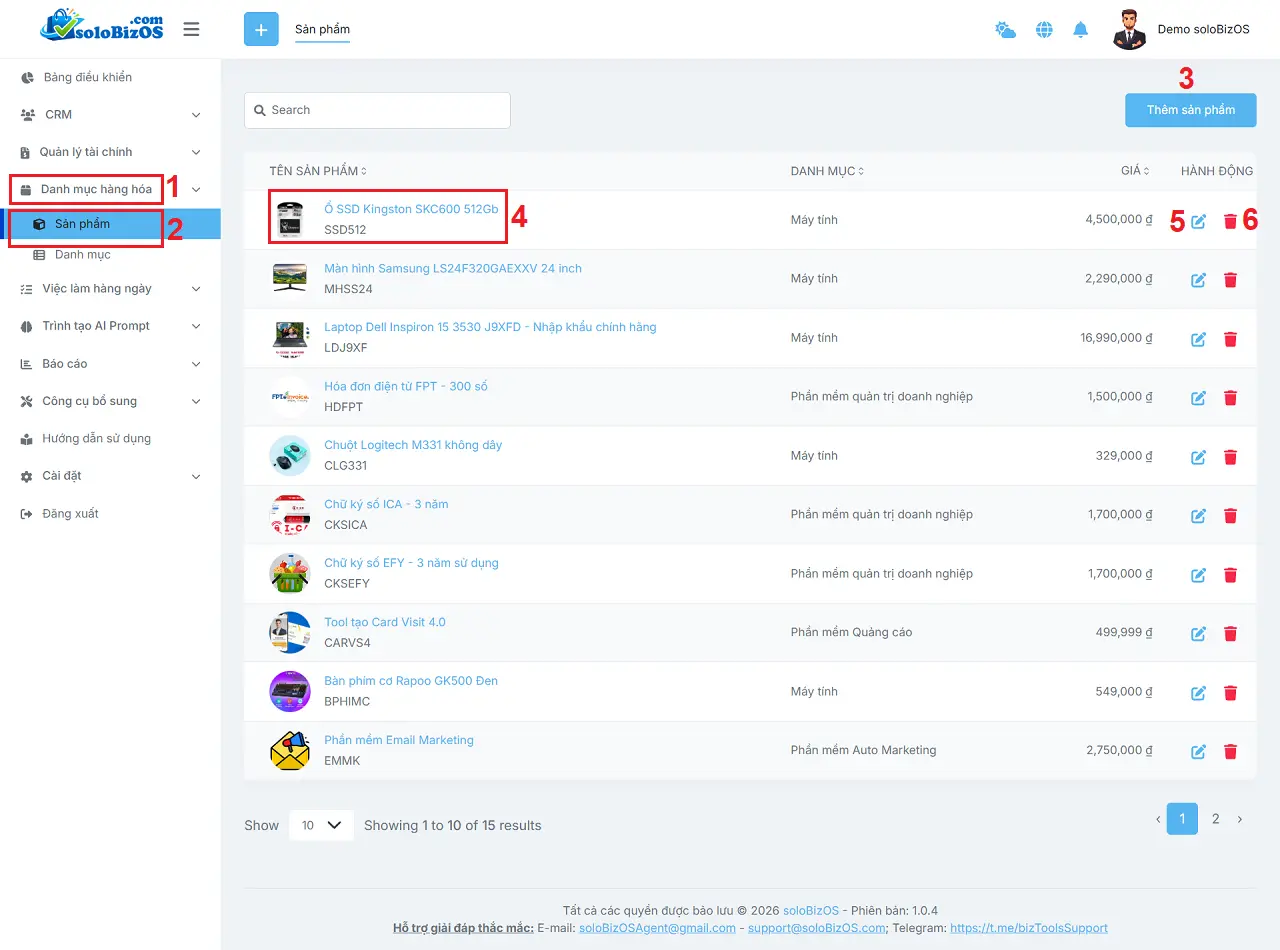
Task: Expand the Báo cáo menu
Action: click(x=110, y=364)
